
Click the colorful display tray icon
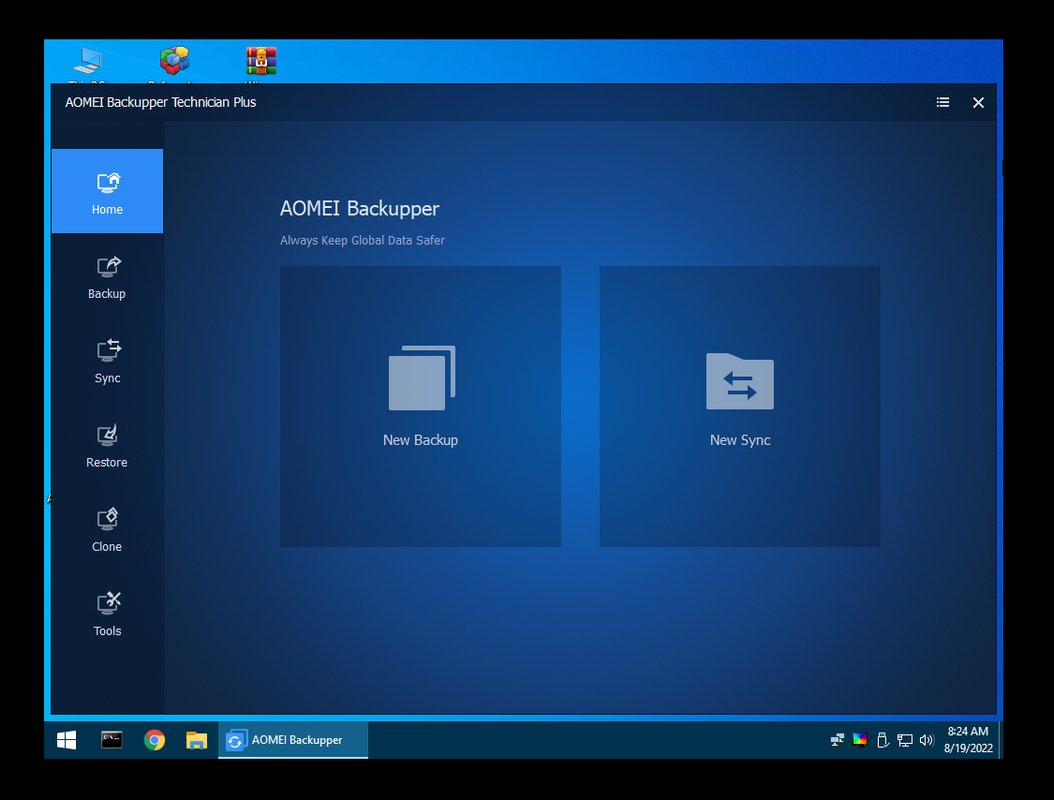pos(860,740)
